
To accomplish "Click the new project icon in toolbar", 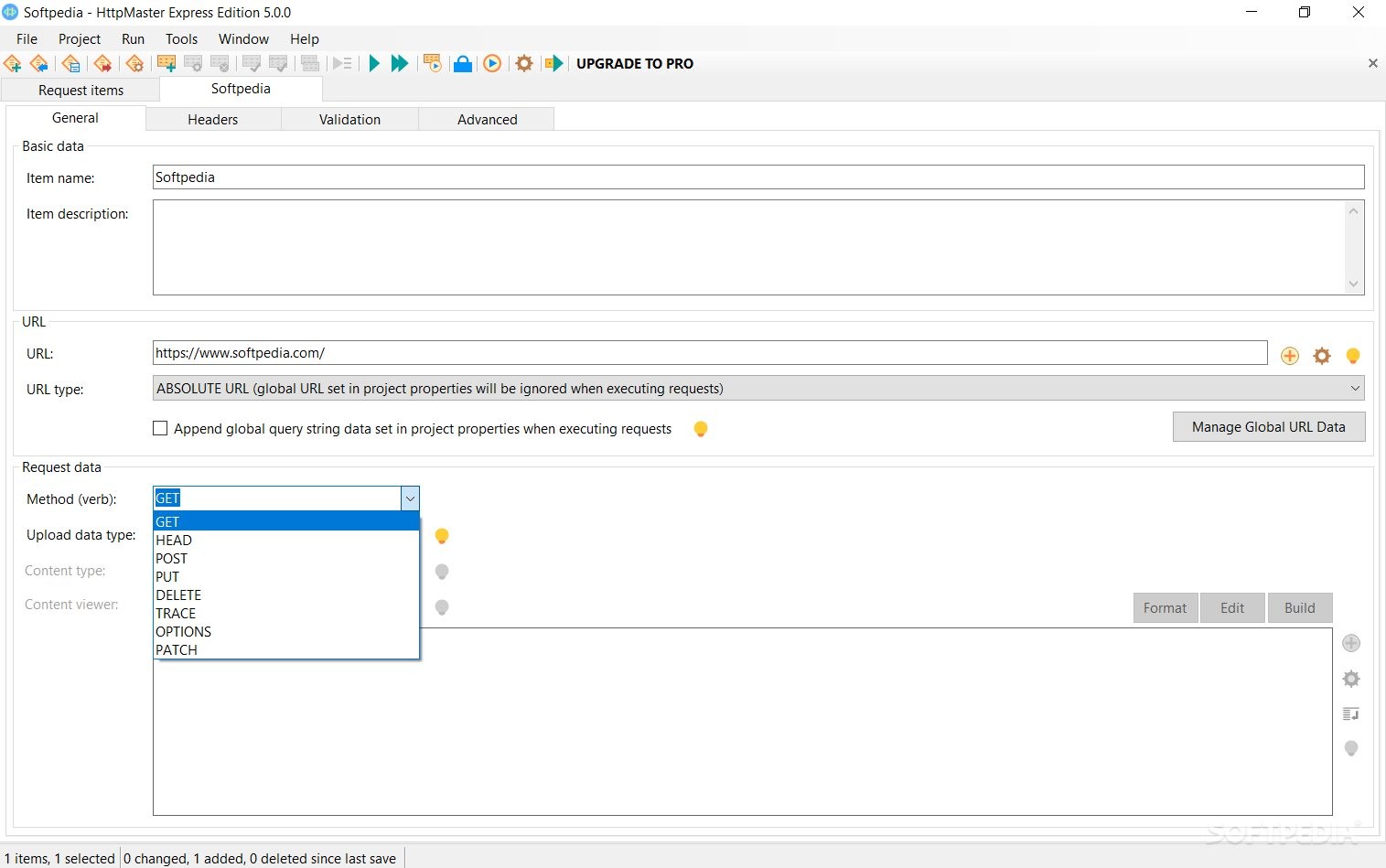I will pyautogui.click(x=13, y=64).
